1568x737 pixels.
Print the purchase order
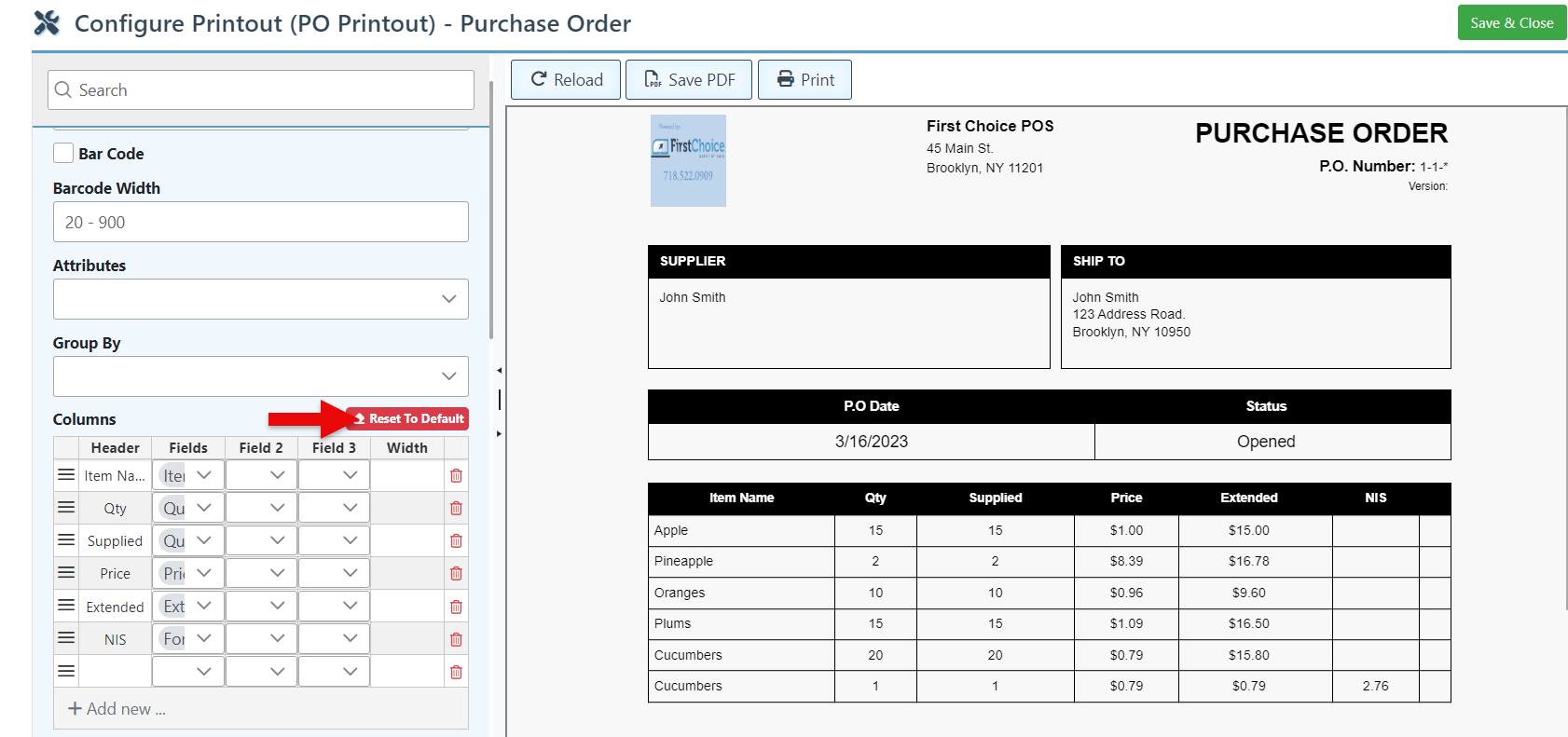click(x=805, y=80)
